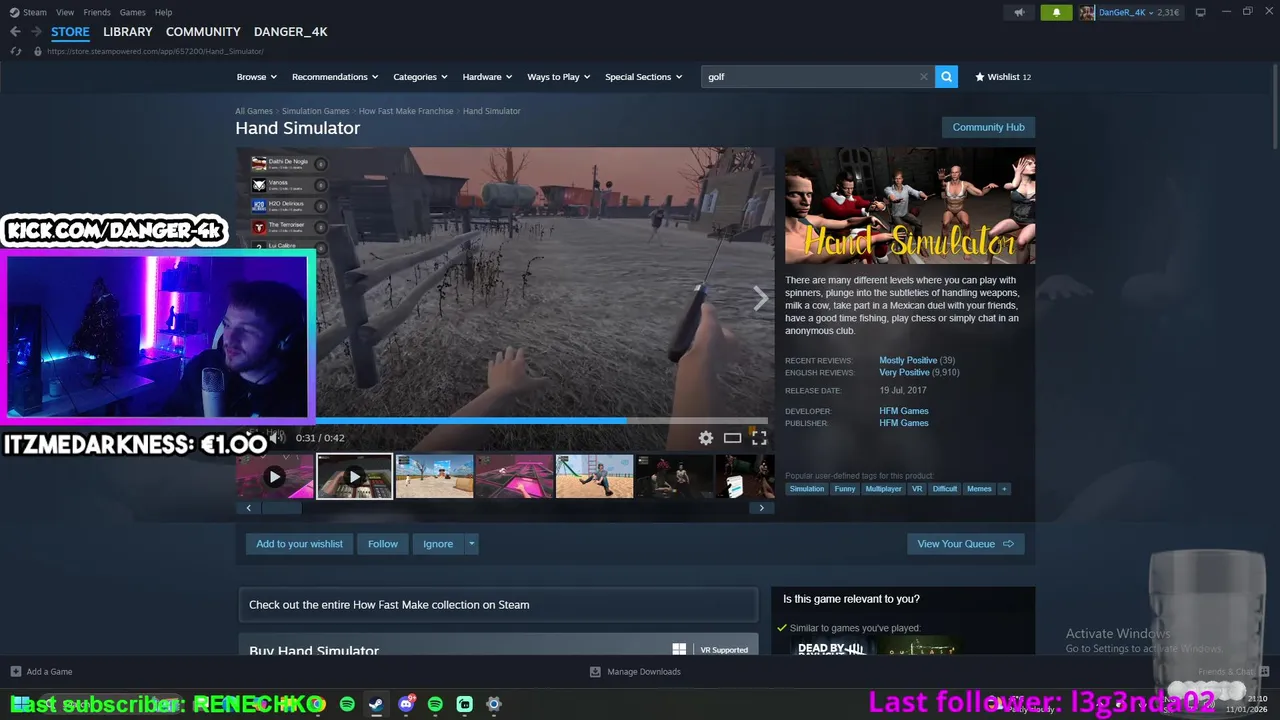Switch to the COMMUNITY tab
Screen dimensions: 1280x720
(203, 32)
